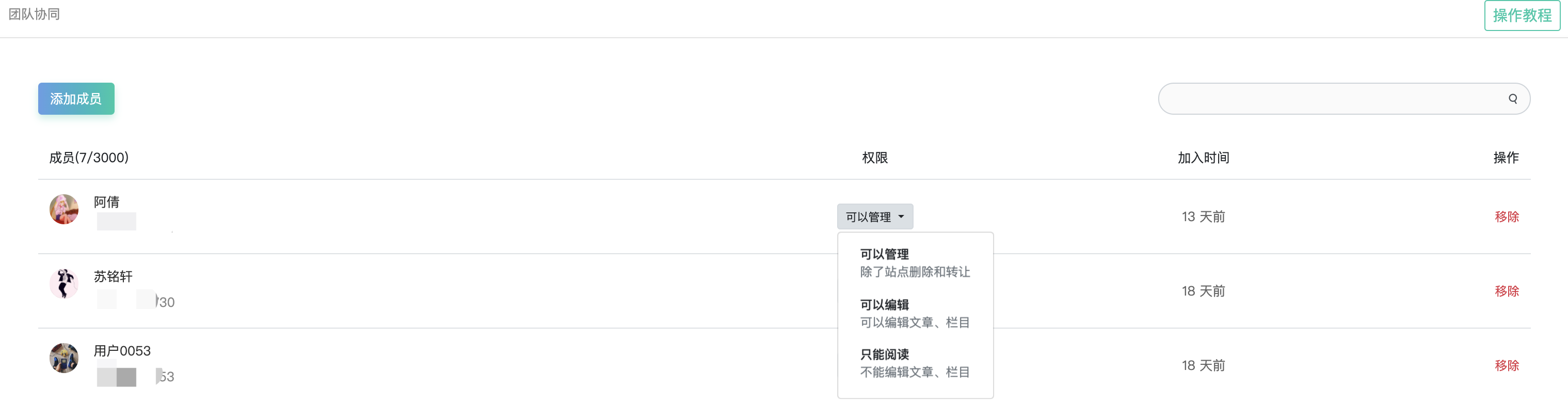The image size is (1568, 402).
Task: Remove member 阿倩 via 移除 link
Action: click(x=1508, y=216)
